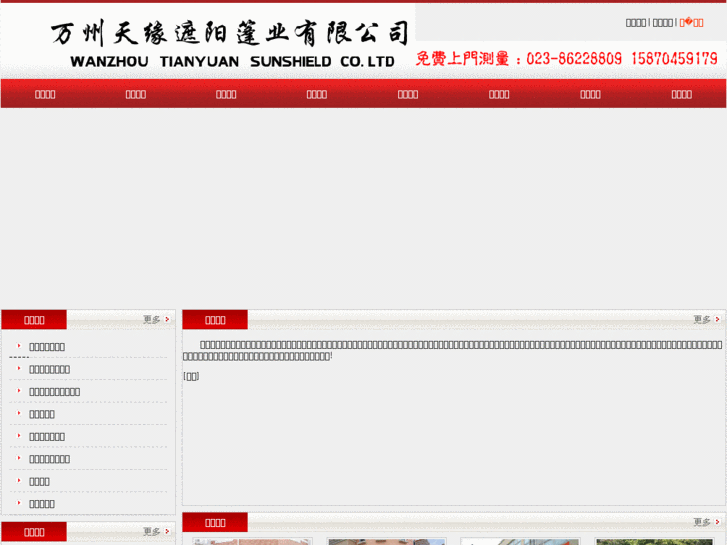This screenshot has width=727, height=545.
Task: Click the 023-86228809 phone number in banner
Action: (x=574, y=59)
